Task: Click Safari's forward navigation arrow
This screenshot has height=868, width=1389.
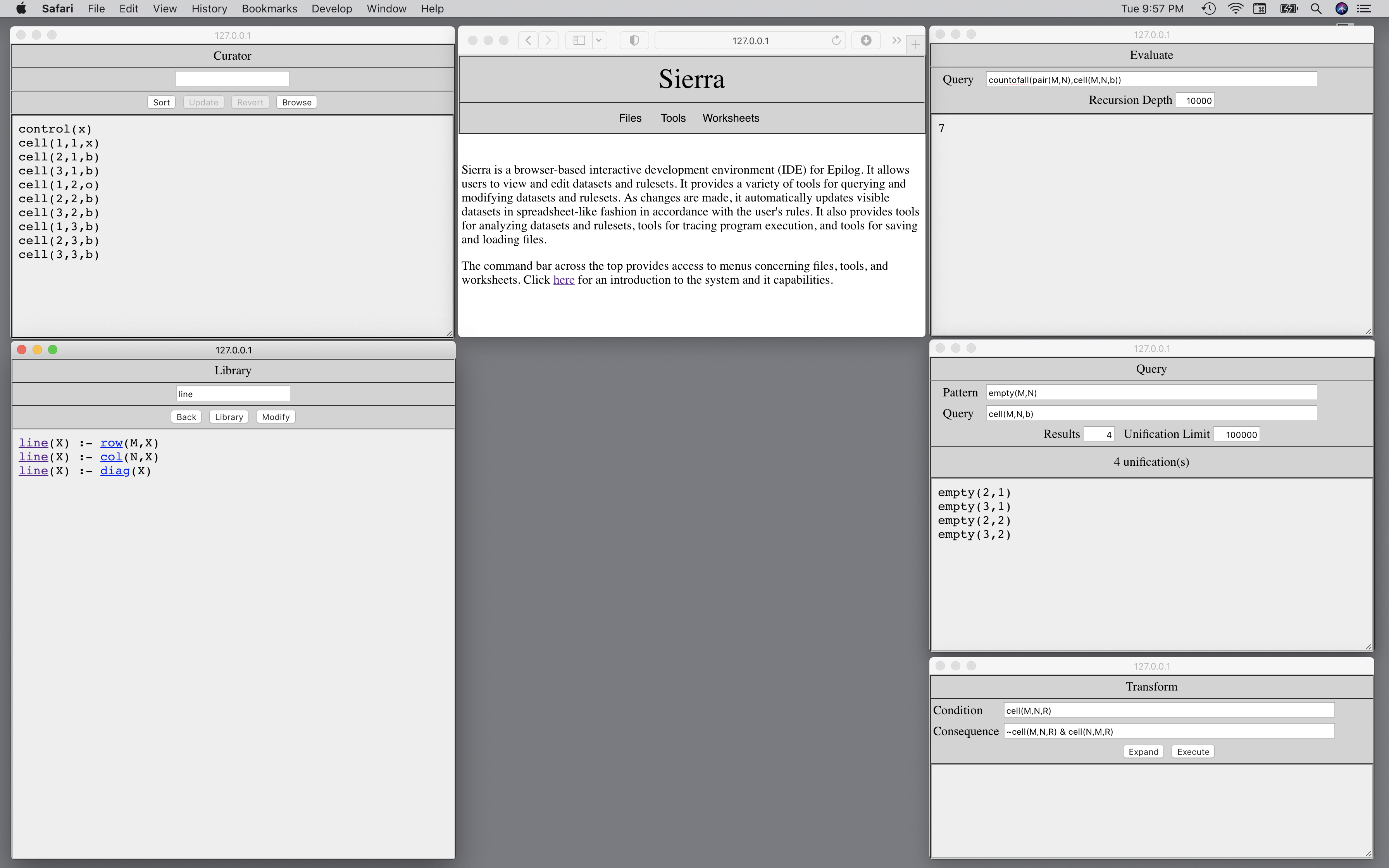Action: point(548,40)
